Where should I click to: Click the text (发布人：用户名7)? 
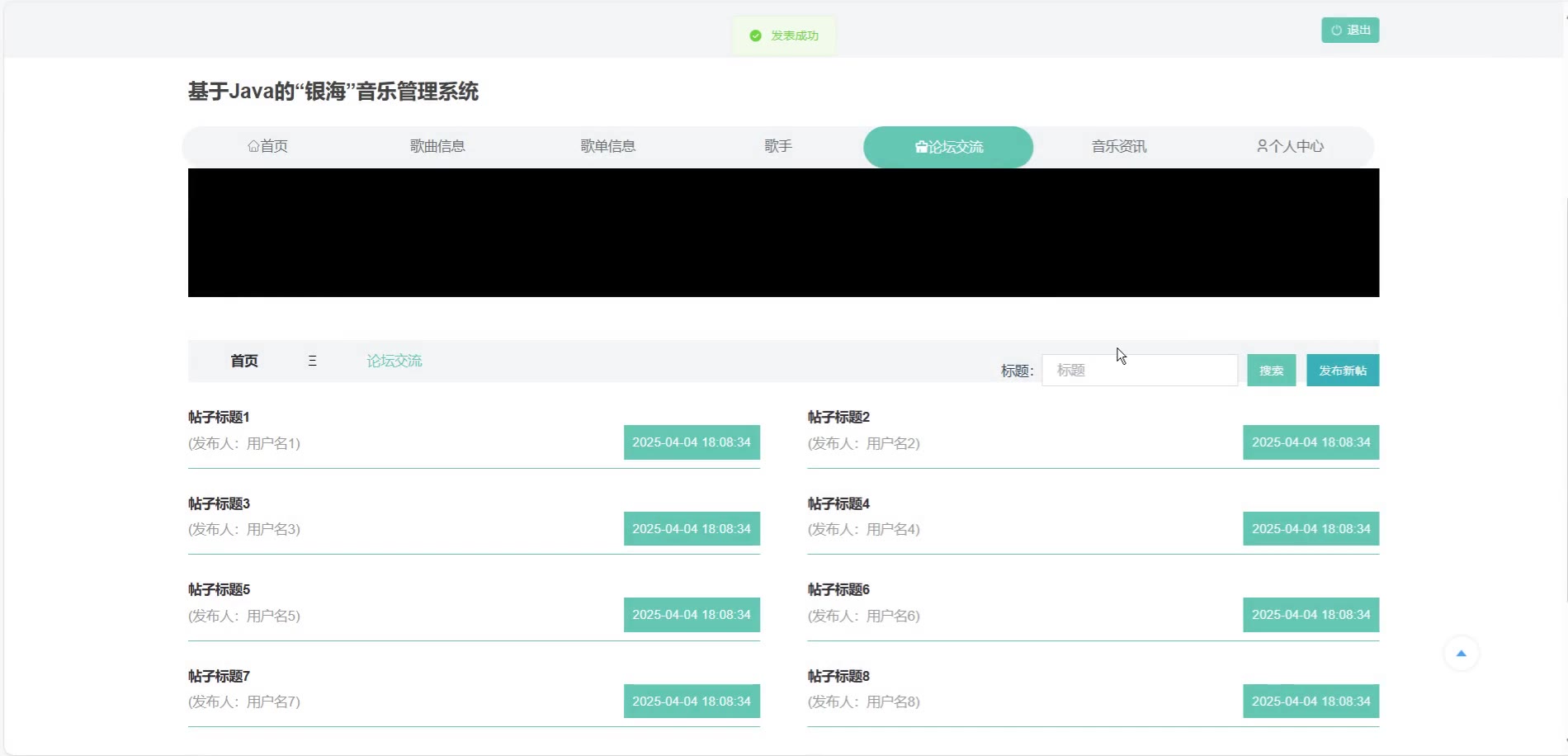click(x=244, y=702)
